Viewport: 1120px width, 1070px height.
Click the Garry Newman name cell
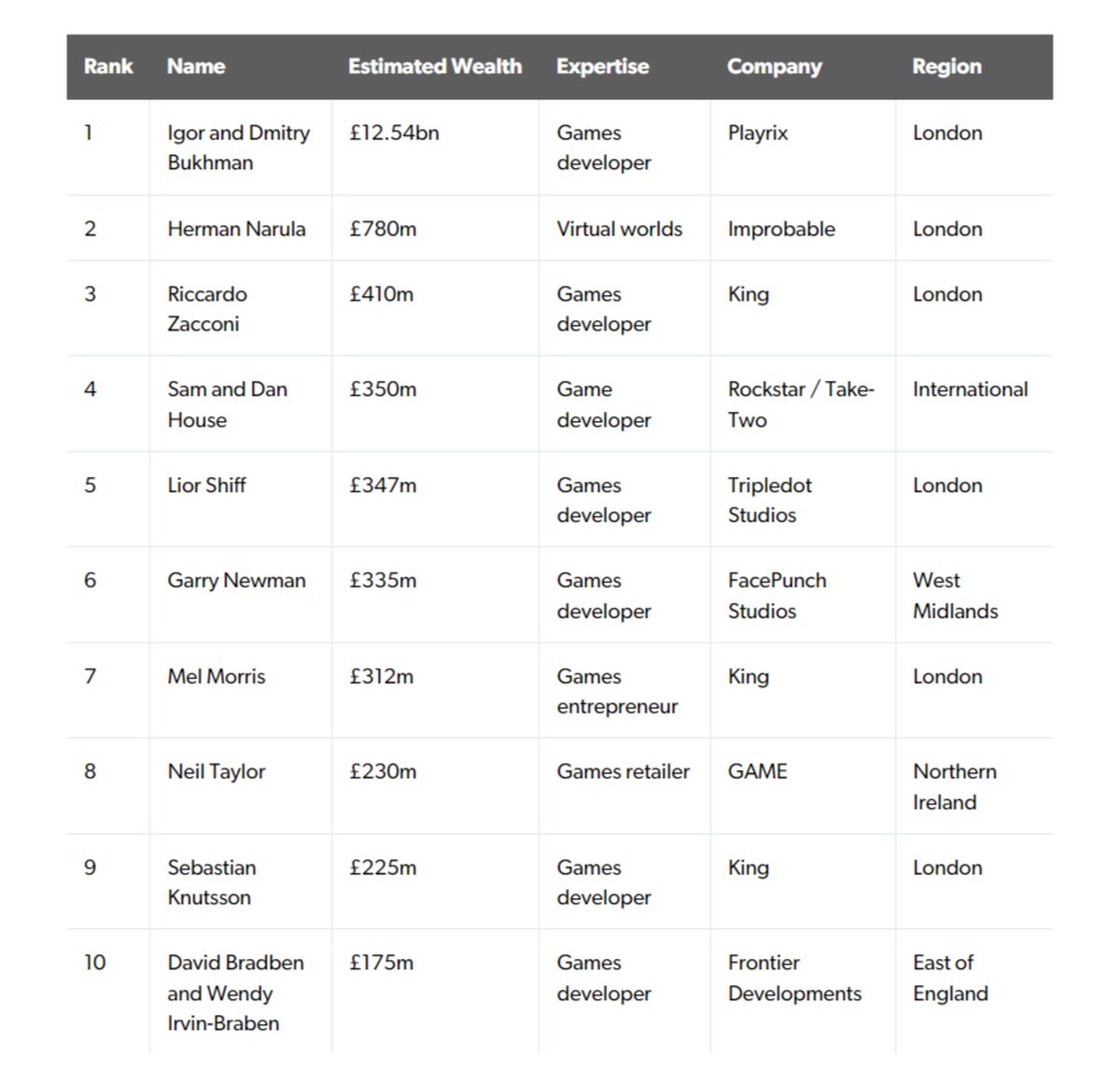tap(236, 580)
